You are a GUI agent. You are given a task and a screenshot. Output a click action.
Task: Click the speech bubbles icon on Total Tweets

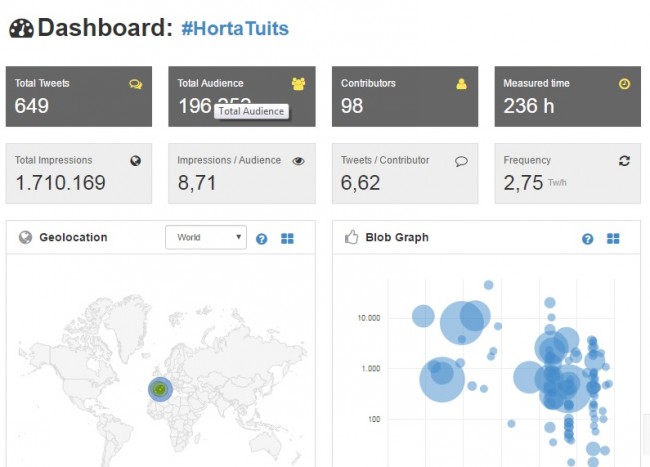tap(136, 84)
